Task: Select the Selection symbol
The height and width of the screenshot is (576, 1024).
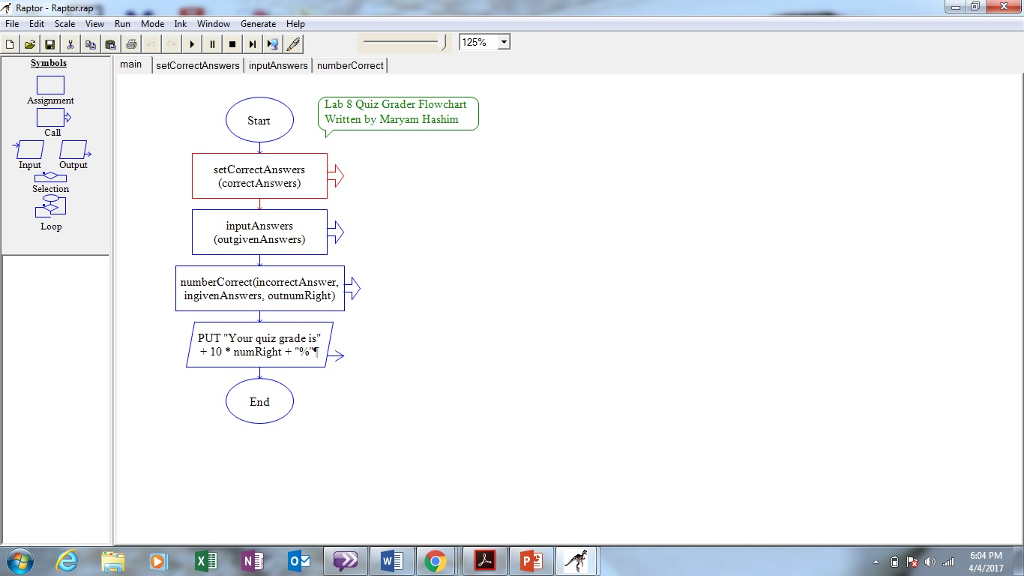Action: [x=50, y=178]
